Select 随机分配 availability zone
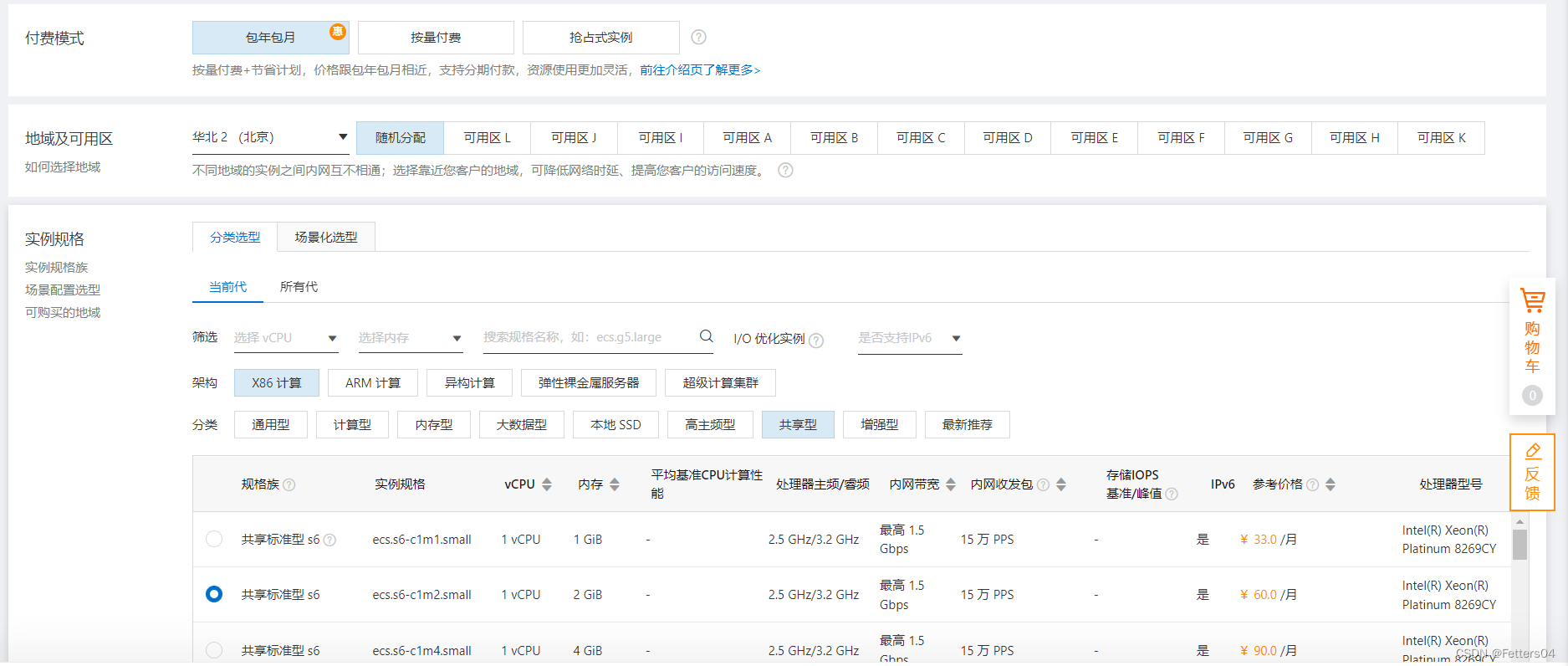 (400, 138)
